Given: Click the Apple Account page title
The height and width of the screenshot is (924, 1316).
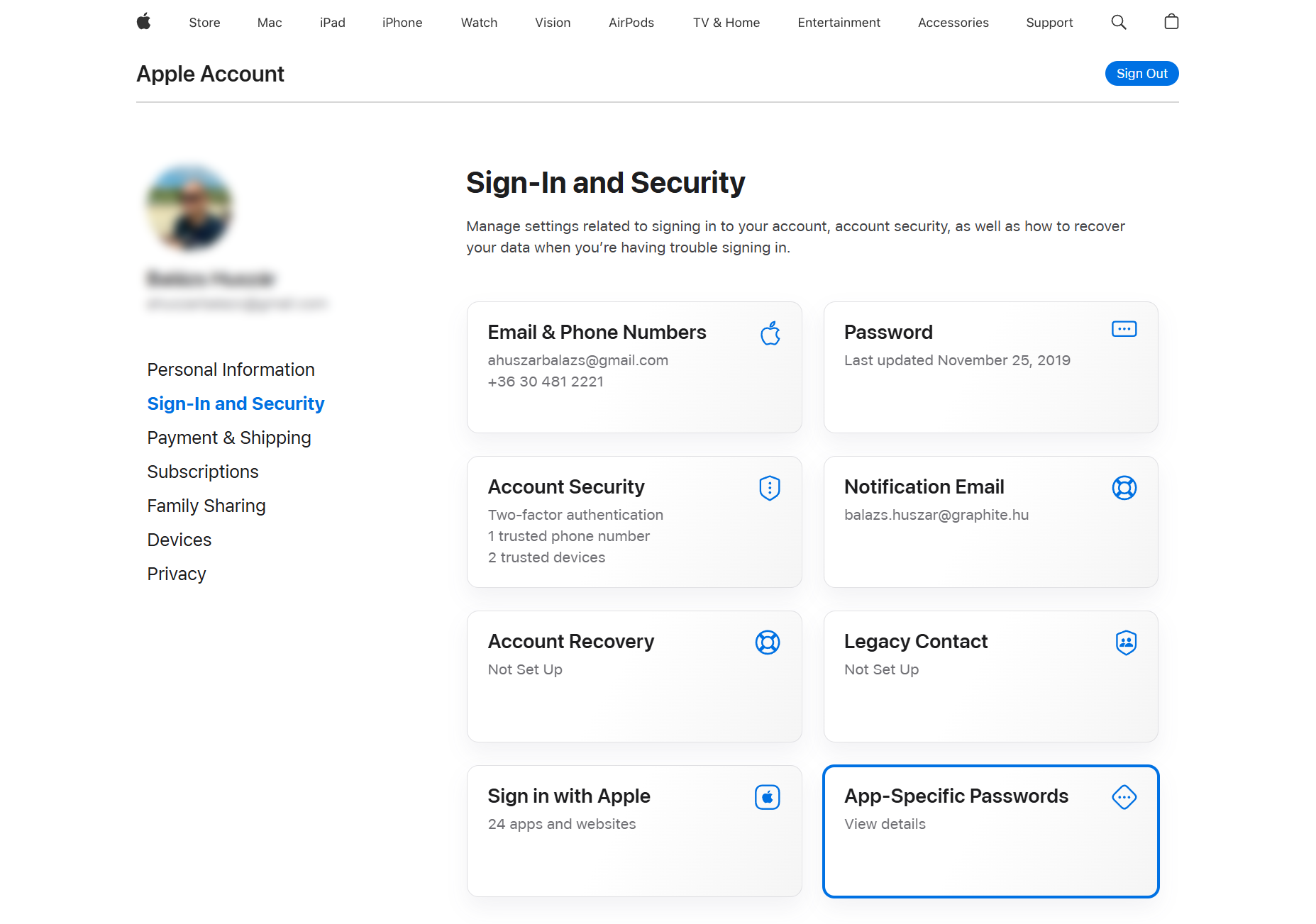Looking at the screenshot, I should tap(210, 74).
